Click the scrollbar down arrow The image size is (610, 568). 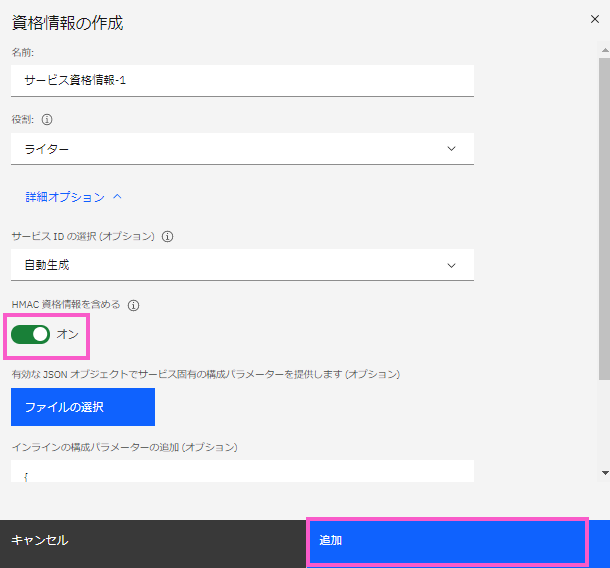click(603, 471)
